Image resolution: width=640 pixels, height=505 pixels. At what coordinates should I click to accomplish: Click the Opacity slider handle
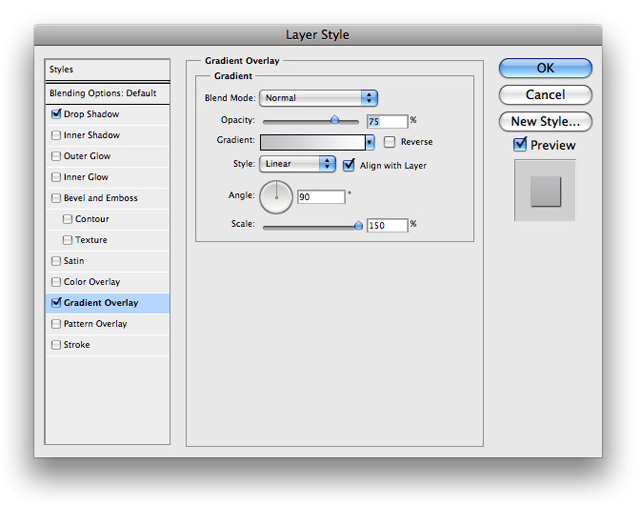[x=335, y=120]
